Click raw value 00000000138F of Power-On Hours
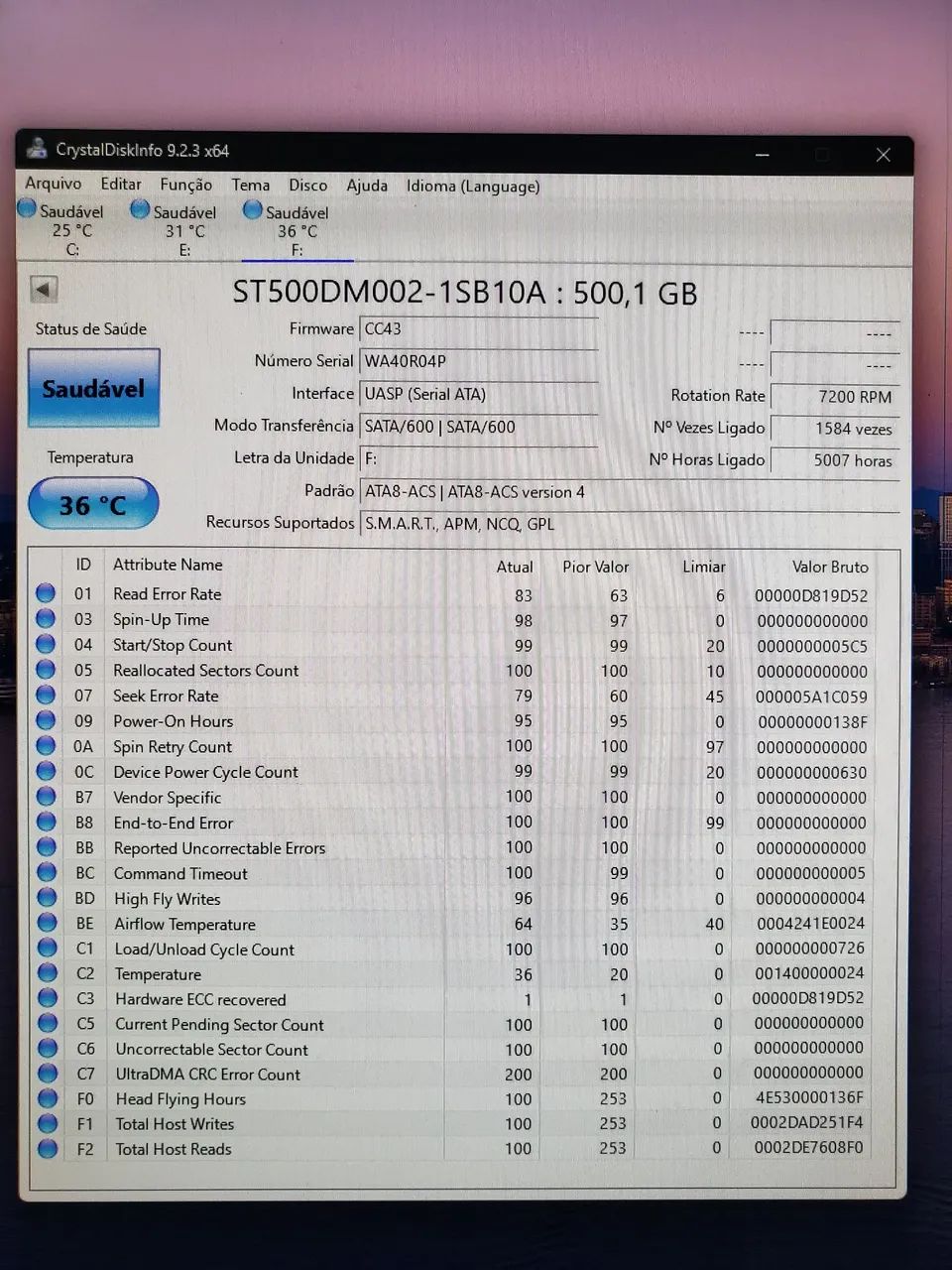Image resolution: width=952 pixels, height=1270 pixels. click(811, 722)
